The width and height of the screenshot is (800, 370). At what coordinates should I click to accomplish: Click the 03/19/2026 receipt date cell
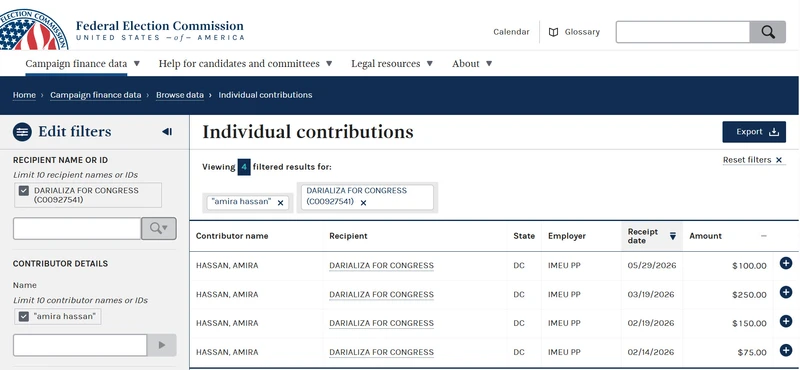pos(651,294)
